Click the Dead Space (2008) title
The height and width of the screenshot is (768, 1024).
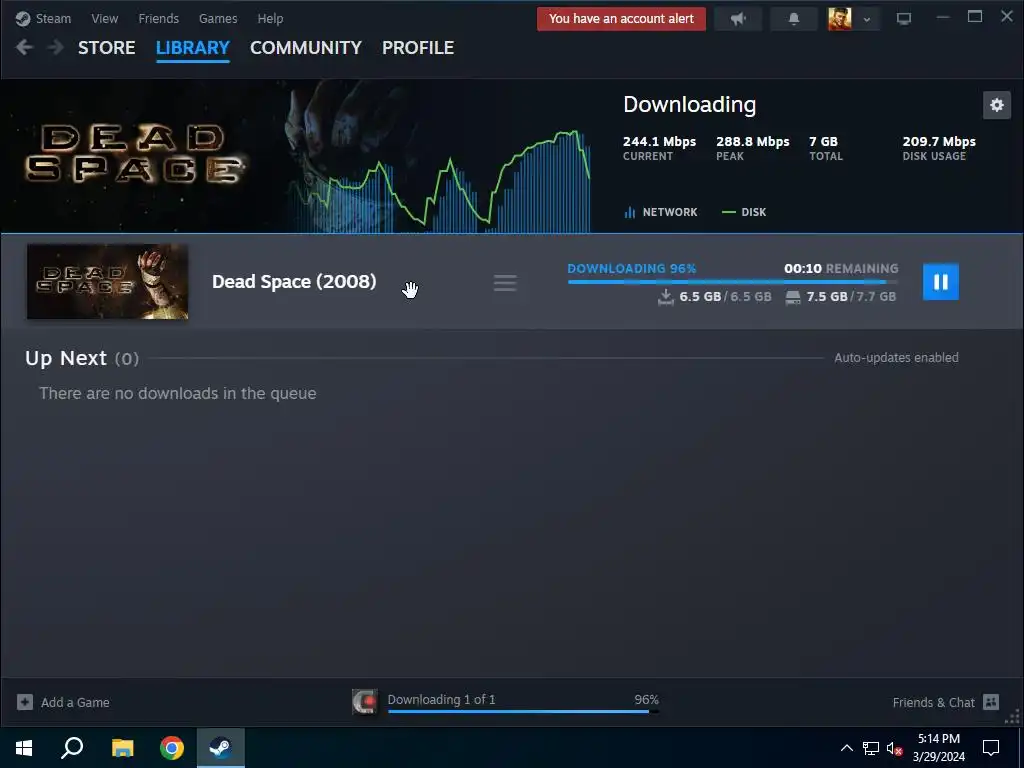[294, 281]
